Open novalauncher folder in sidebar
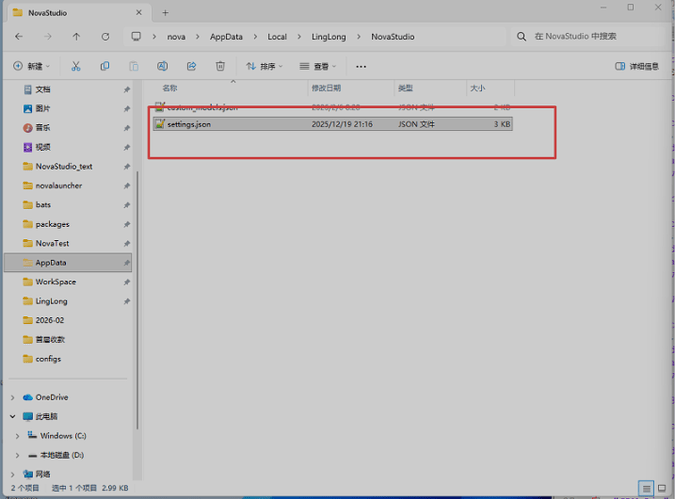This screenshot has height=499, width=675. (59, 186)
